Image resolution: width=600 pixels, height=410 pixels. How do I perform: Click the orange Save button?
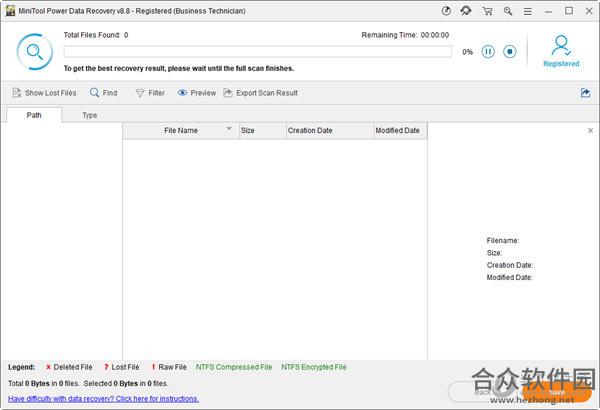click(x=556, y=392)
